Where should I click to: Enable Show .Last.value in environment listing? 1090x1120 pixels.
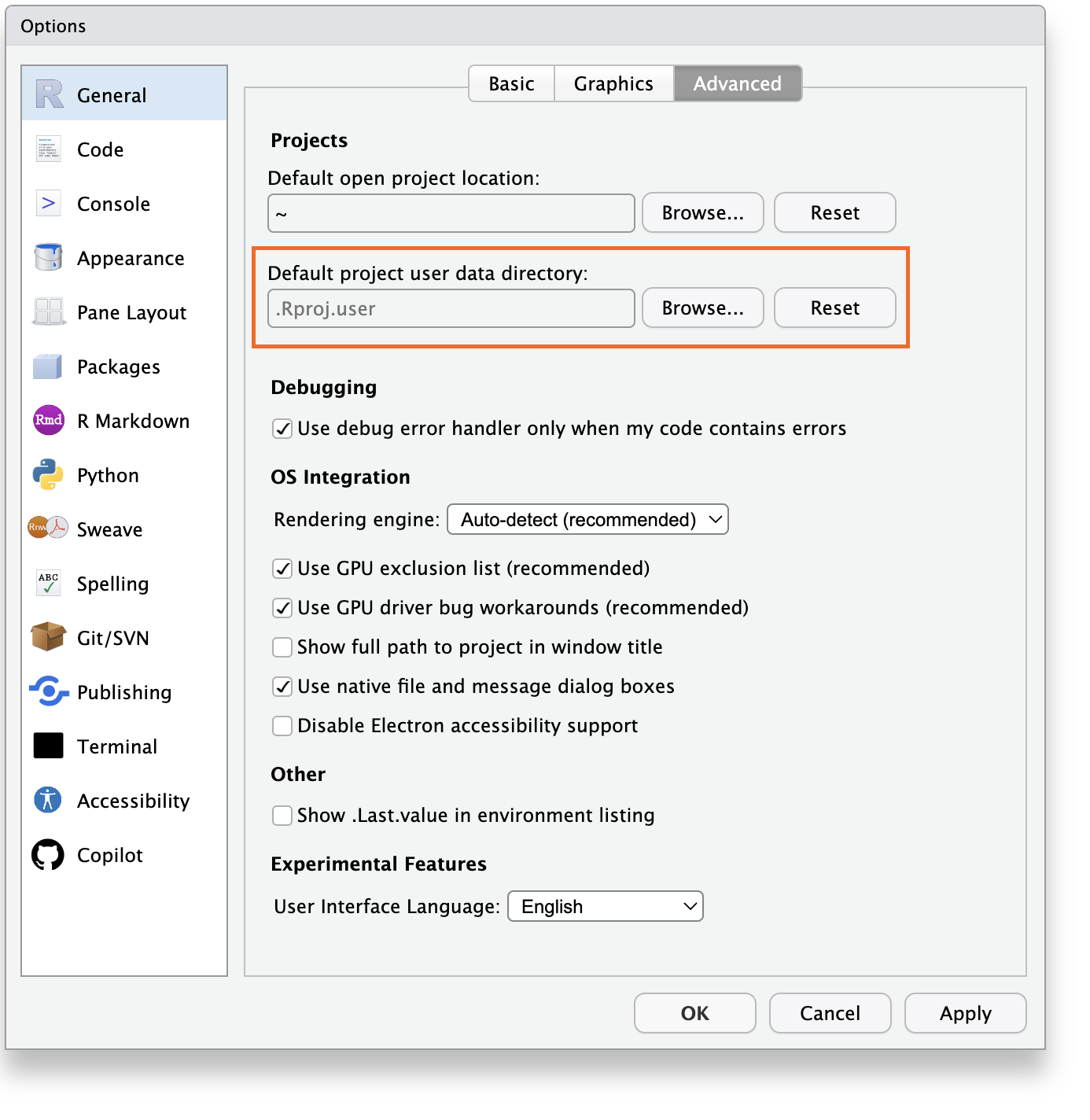[282, 816]
